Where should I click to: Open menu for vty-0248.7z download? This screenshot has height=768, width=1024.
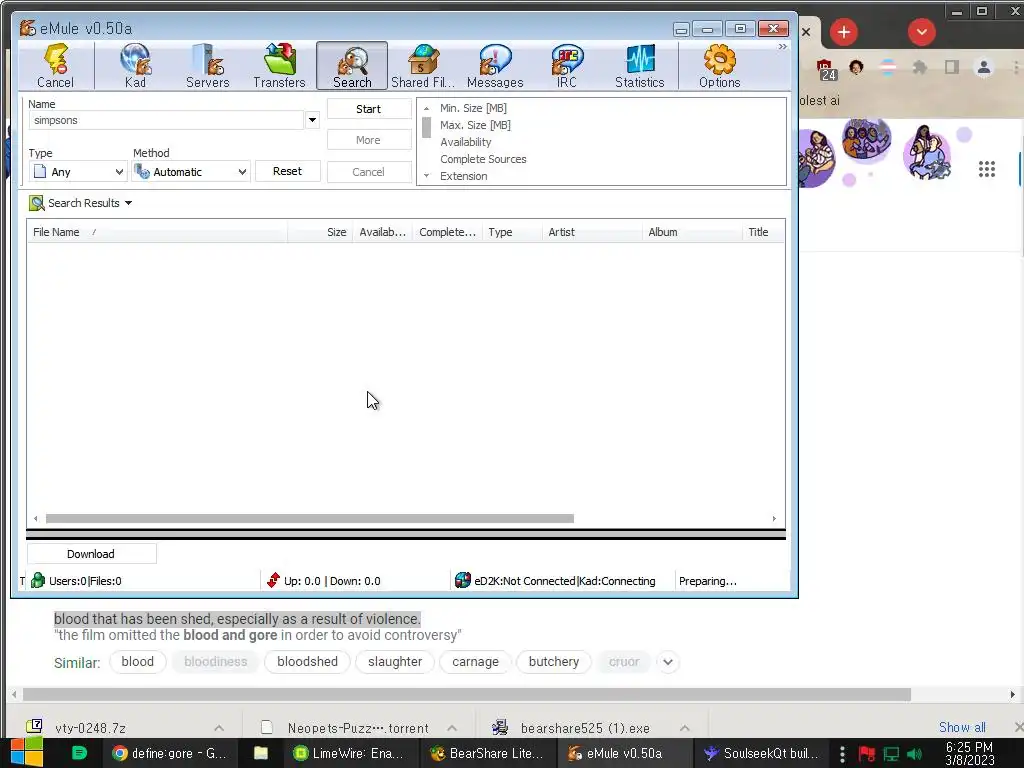pos(219,728)
